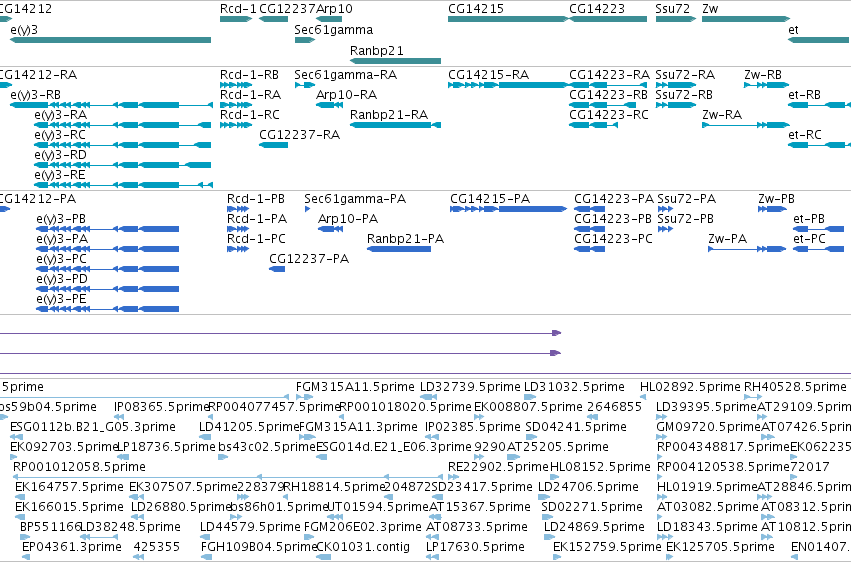This screenshot has width=851, height=562.
Task: Click EST label EK152759.5prime
Action: pyautogui.click(x=607, y=547)
